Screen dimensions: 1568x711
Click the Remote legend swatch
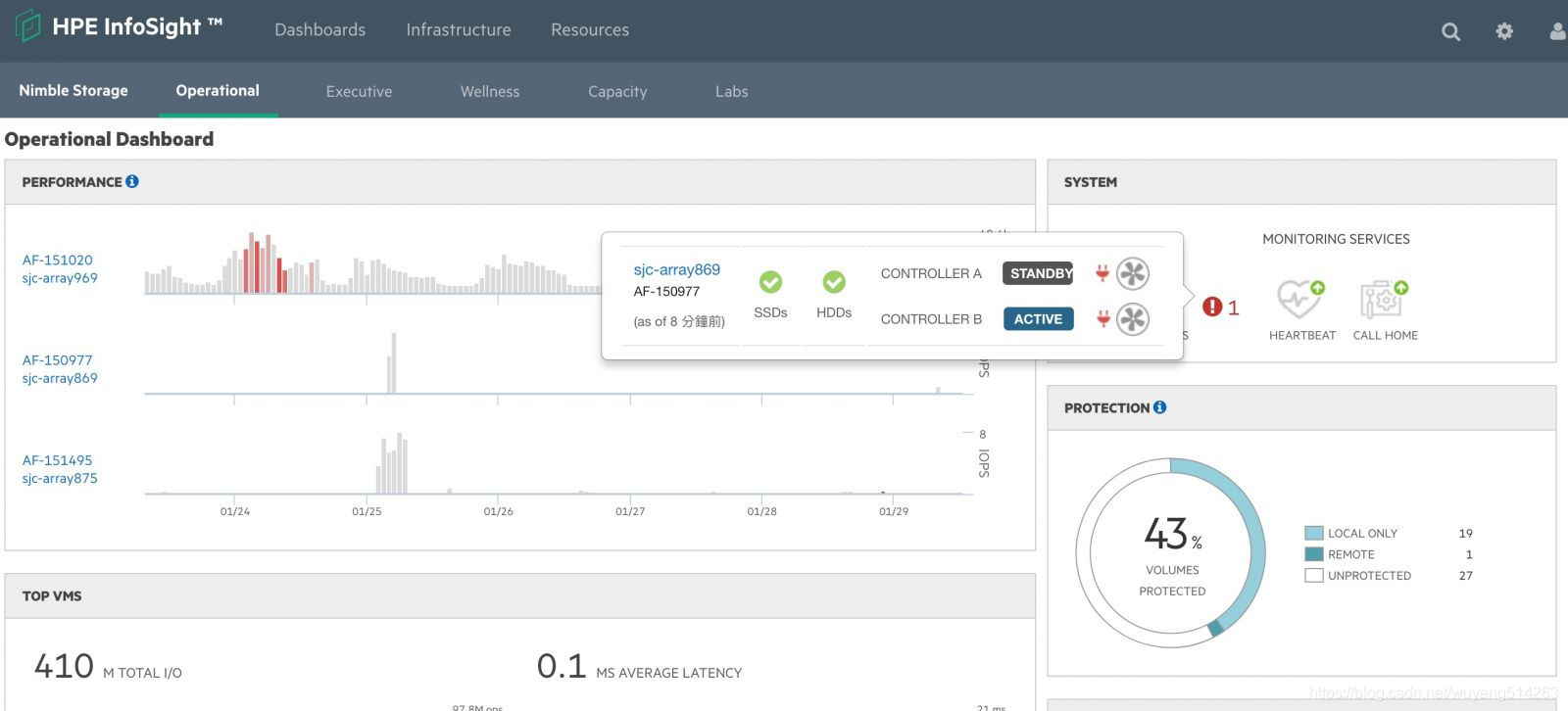1314,554
